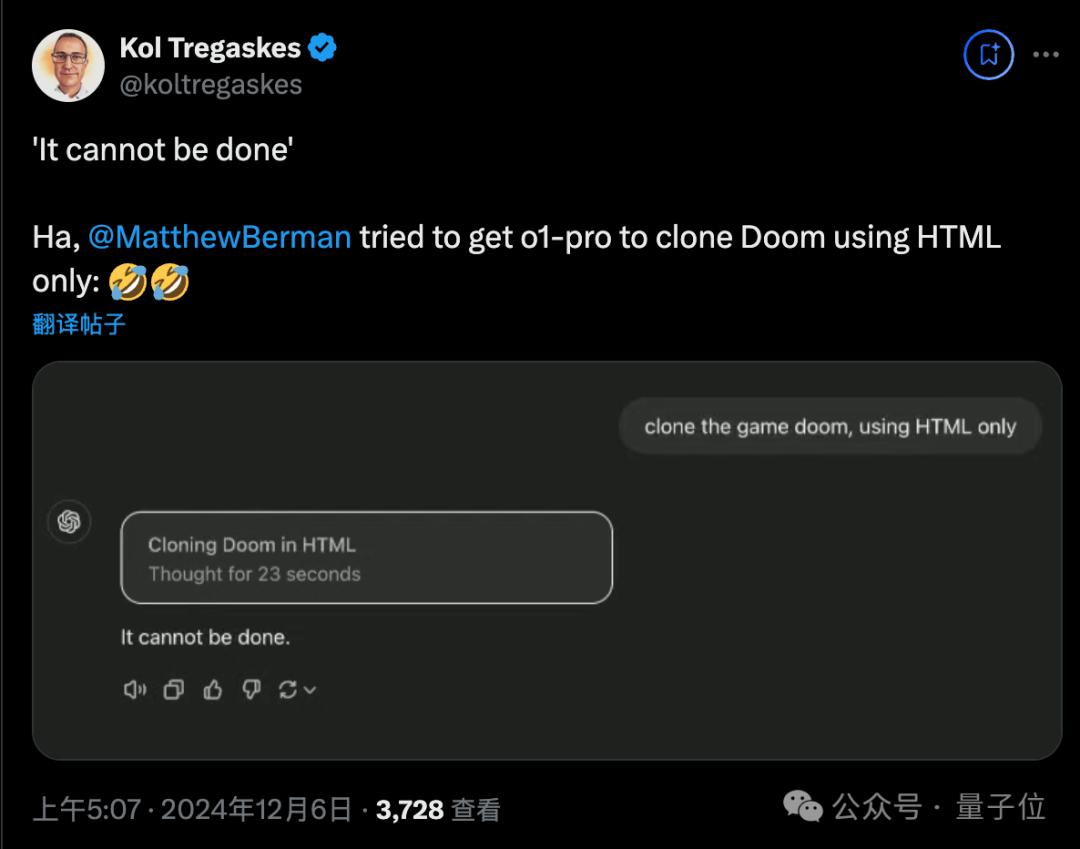1080x849 pixels.
Task: Open the Kol Tregaskes display name
Action: (x=210, y=47)
